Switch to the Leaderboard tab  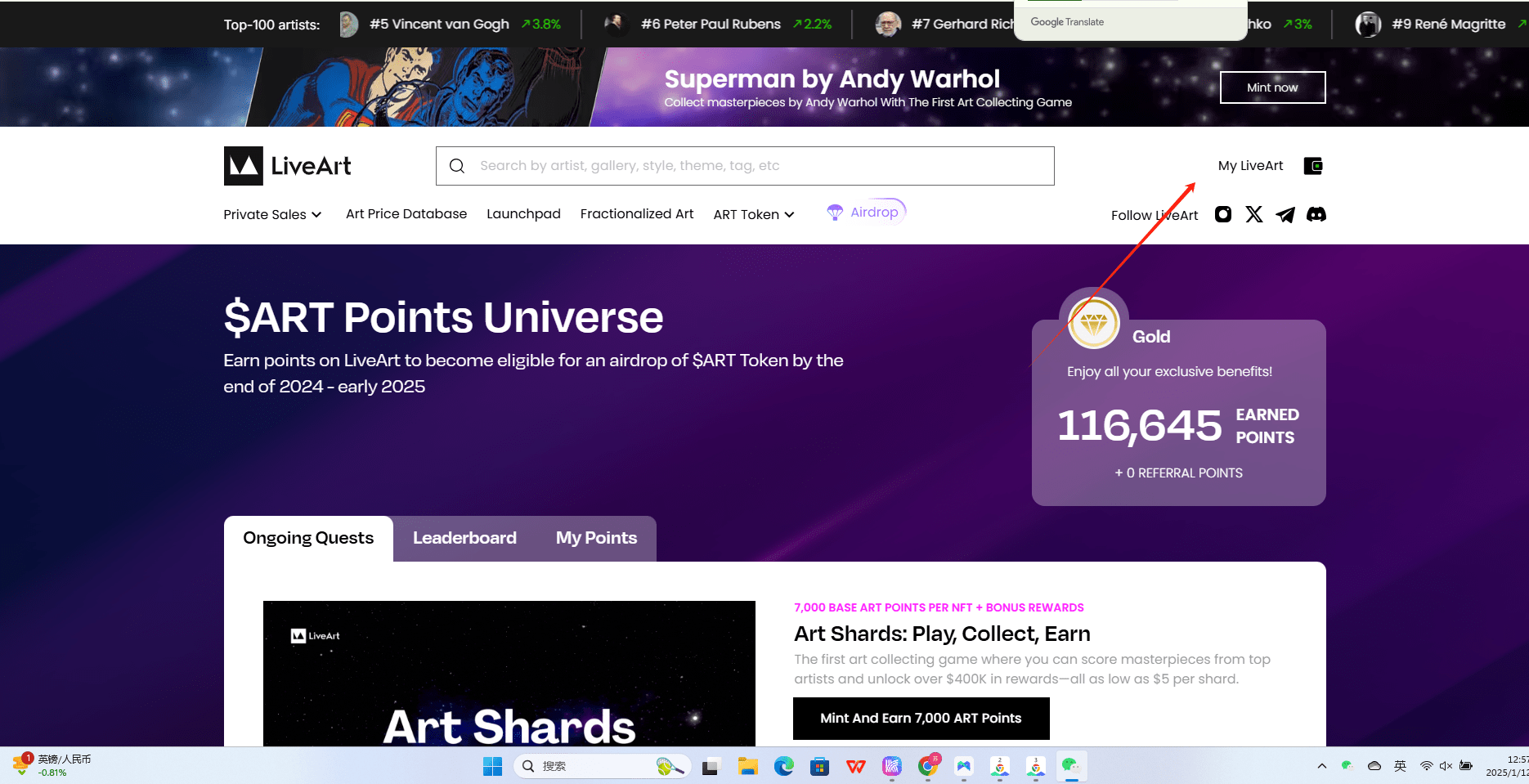click(x=464, y=538)
